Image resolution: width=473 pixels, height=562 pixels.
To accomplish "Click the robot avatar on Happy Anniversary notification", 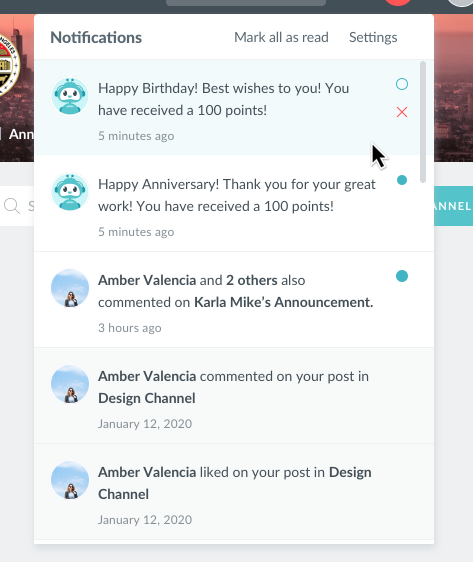I will pyautogui.click(x=70, y=192).
